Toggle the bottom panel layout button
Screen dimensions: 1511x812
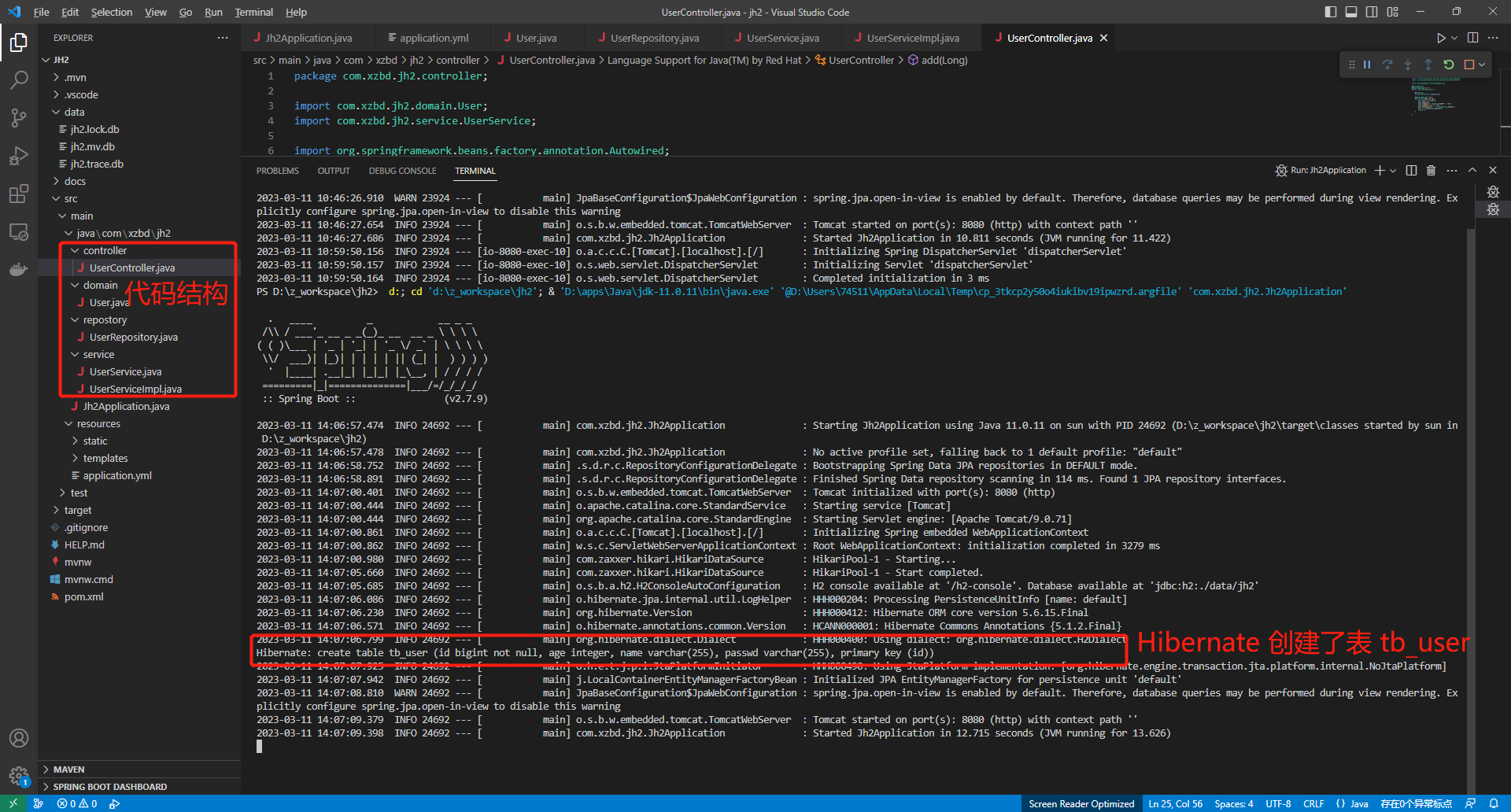tap(1351, 12)
